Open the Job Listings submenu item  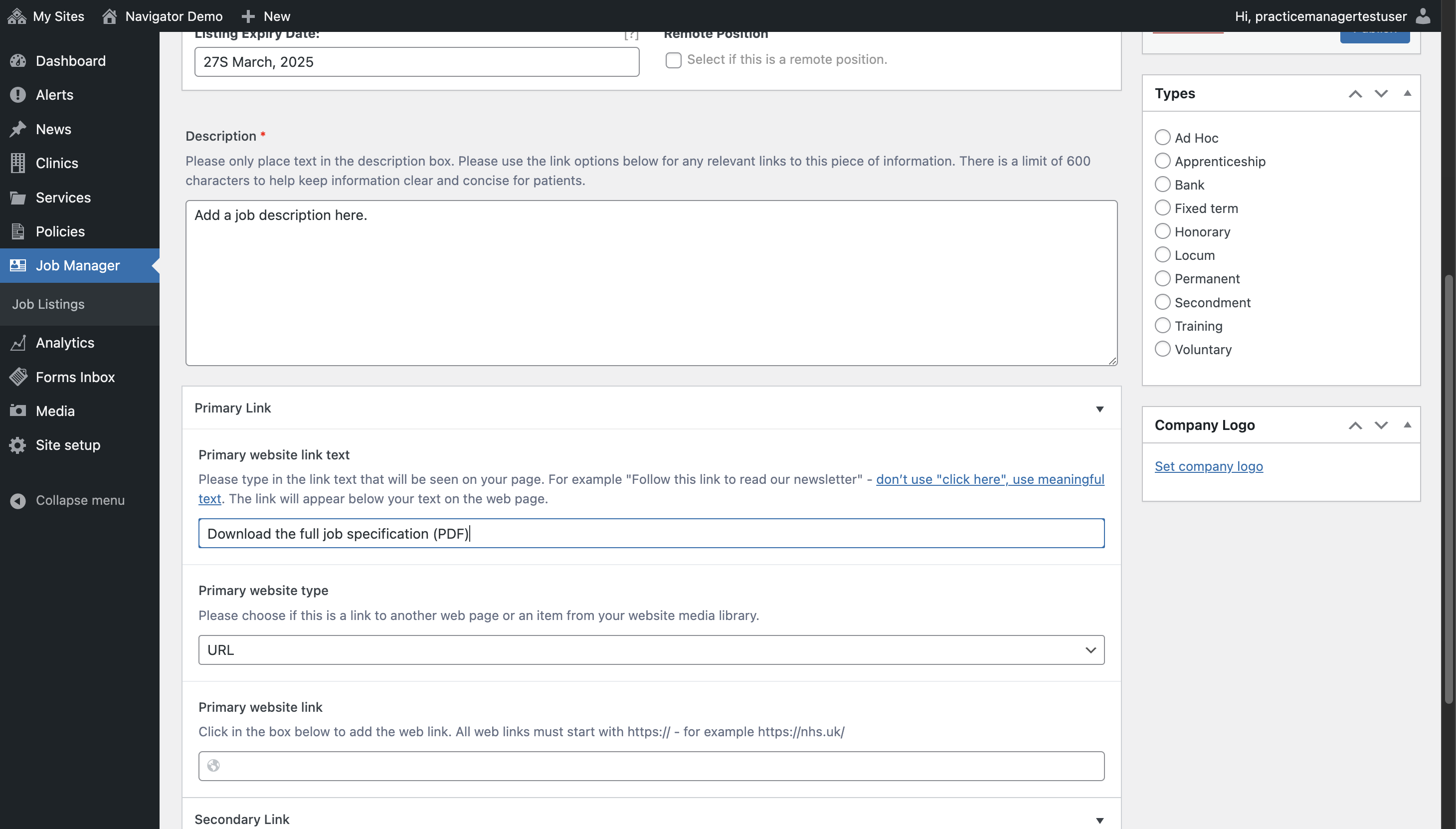pos(48,304)
